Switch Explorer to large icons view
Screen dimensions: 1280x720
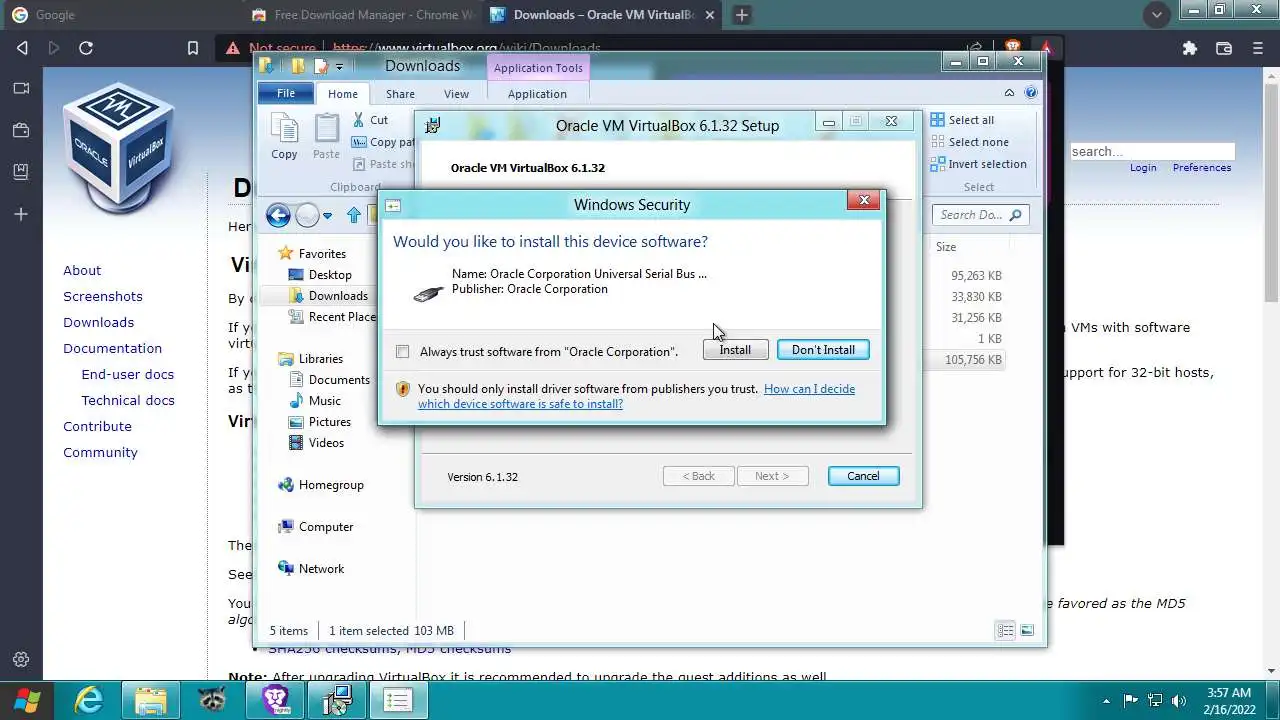click(1027, 630)
